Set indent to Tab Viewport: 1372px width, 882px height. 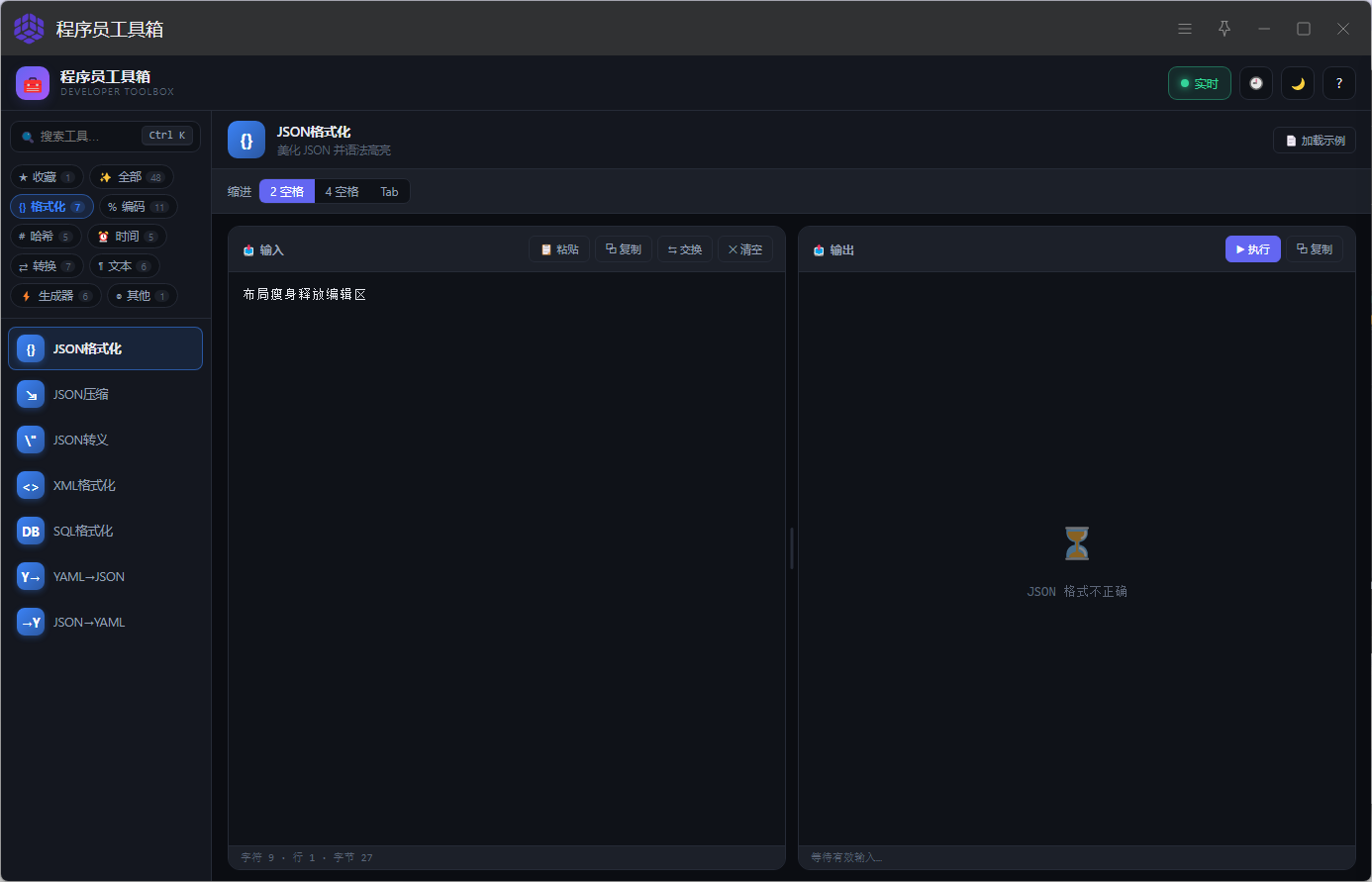coord(389,191)
